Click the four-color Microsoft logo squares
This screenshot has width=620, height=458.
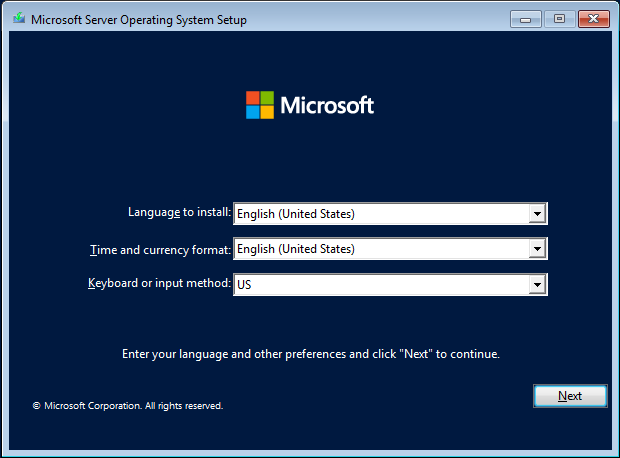tap(260, 105)
